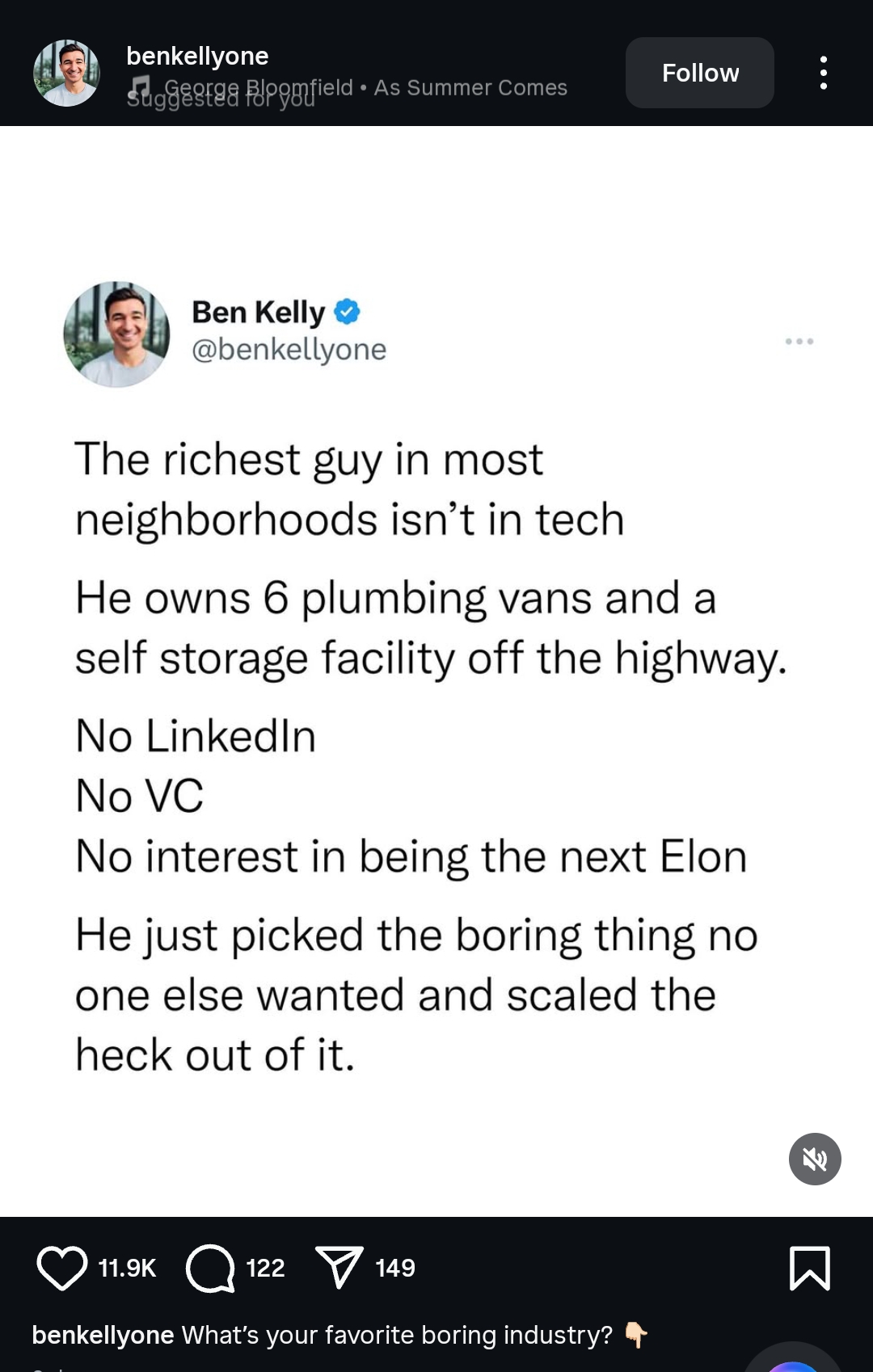
Task: Like the post with the heart icon
Action: tap(61, 1268)
